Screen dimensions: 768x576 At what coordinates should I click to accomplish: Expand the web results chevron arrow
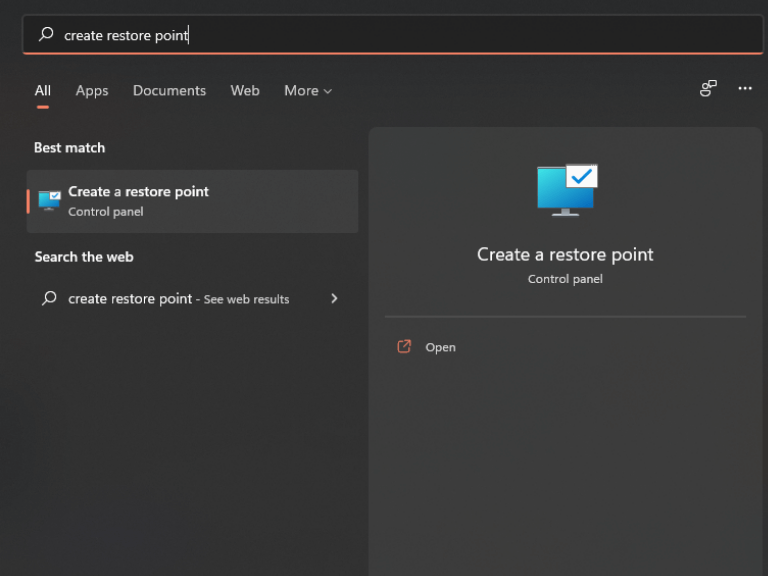coord(335,298)
